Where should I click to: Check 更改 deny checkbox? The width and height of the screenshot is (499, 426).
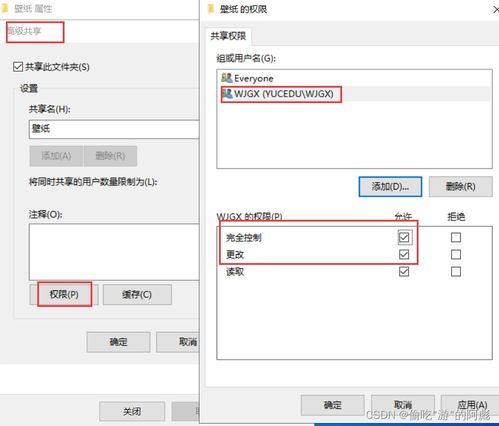coord(456,255)
